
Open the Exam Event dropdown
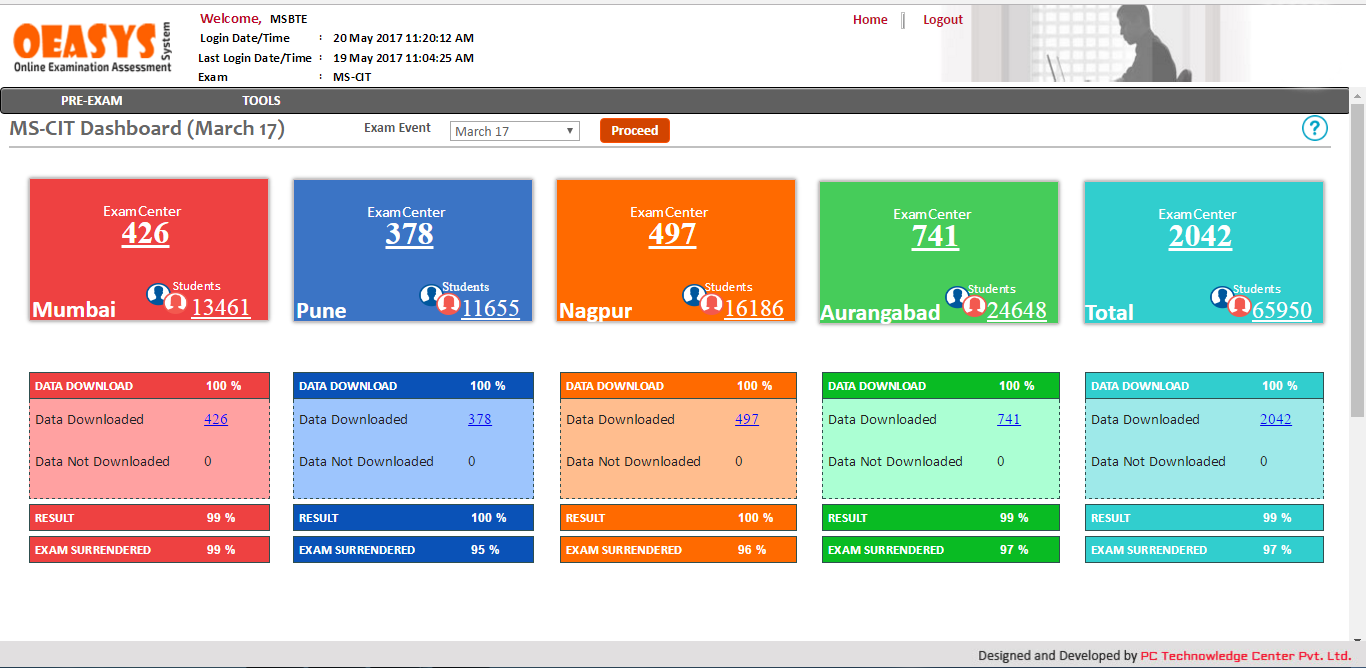coord(515,131)
